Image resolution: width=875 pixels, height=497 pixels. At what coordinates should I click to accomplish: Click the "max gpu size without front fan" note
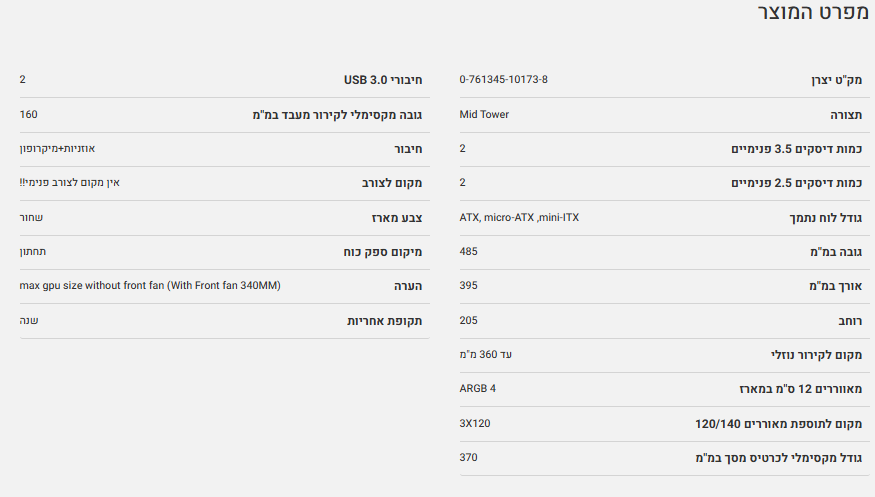[150, 286]
